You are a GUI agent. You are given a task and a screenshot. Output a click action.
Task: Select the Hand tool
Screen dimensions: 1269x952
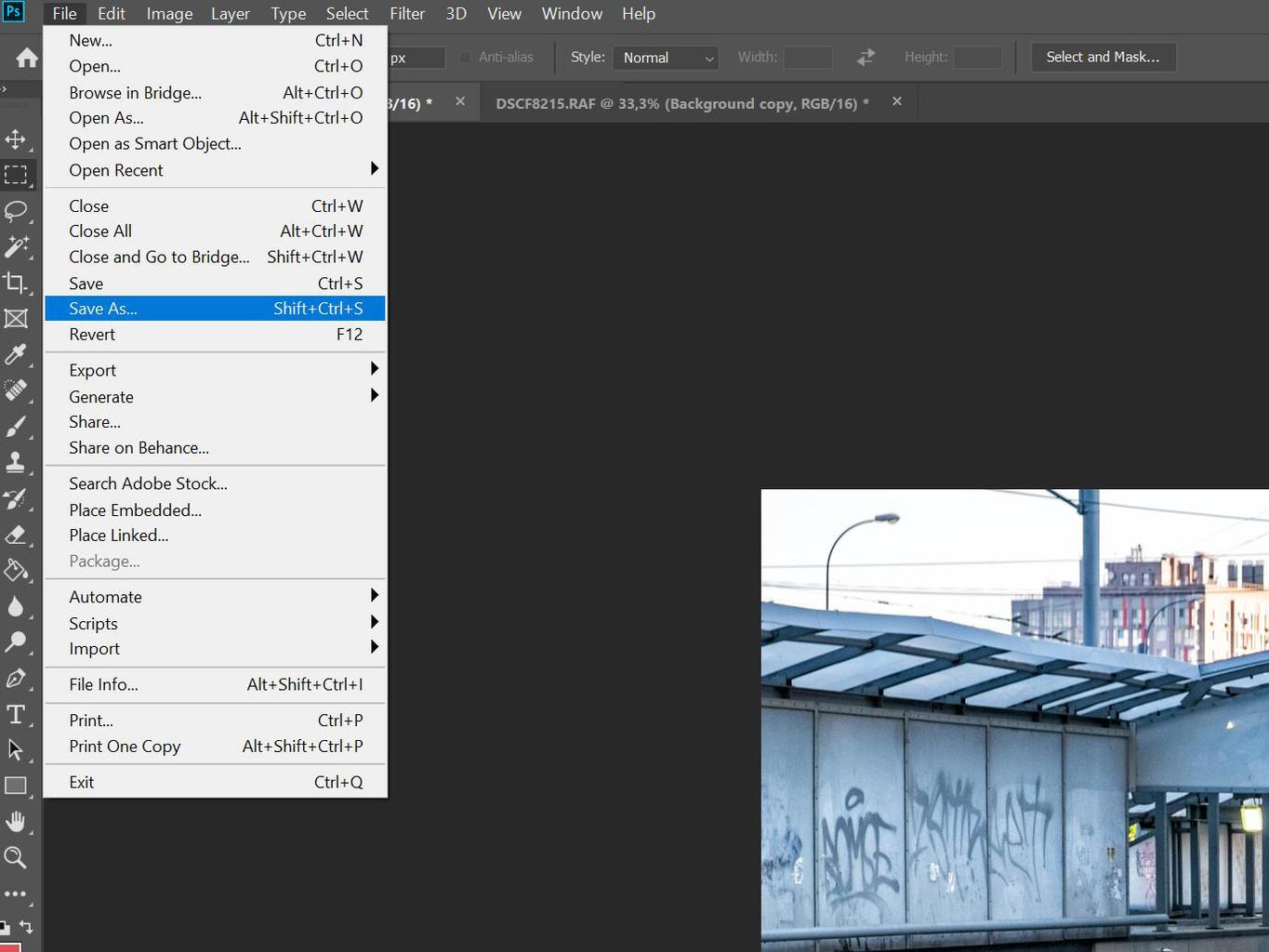click(16, 822)
